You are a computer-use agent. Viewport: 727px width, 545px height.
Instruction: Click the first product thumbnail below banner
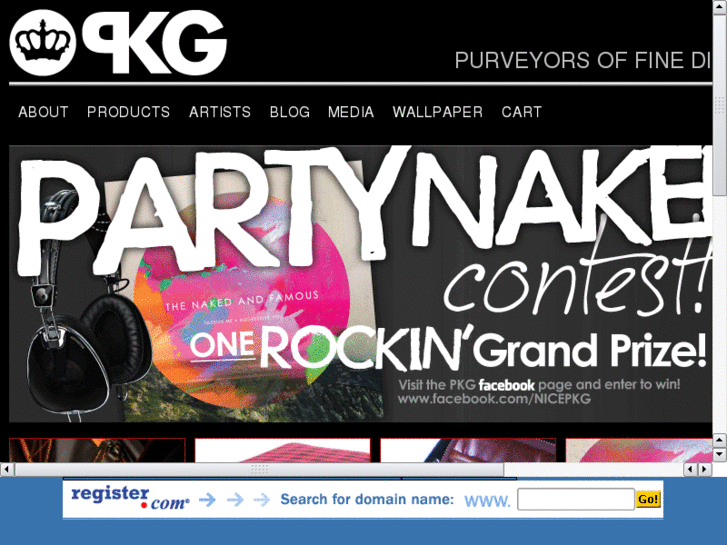pos(97,450)
